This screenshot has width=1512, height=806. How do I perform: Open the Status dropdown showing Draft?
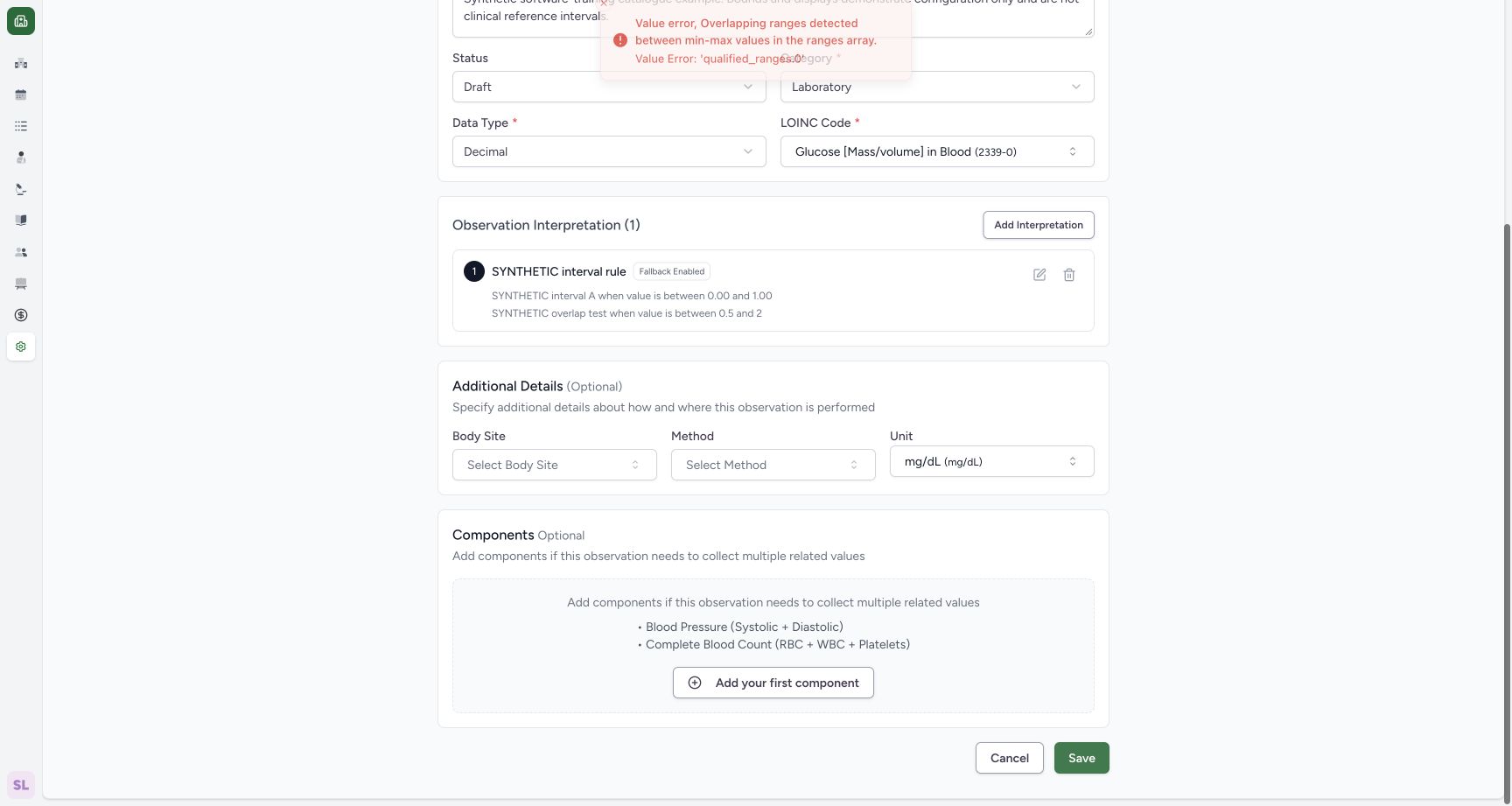[x=609, y=87]
